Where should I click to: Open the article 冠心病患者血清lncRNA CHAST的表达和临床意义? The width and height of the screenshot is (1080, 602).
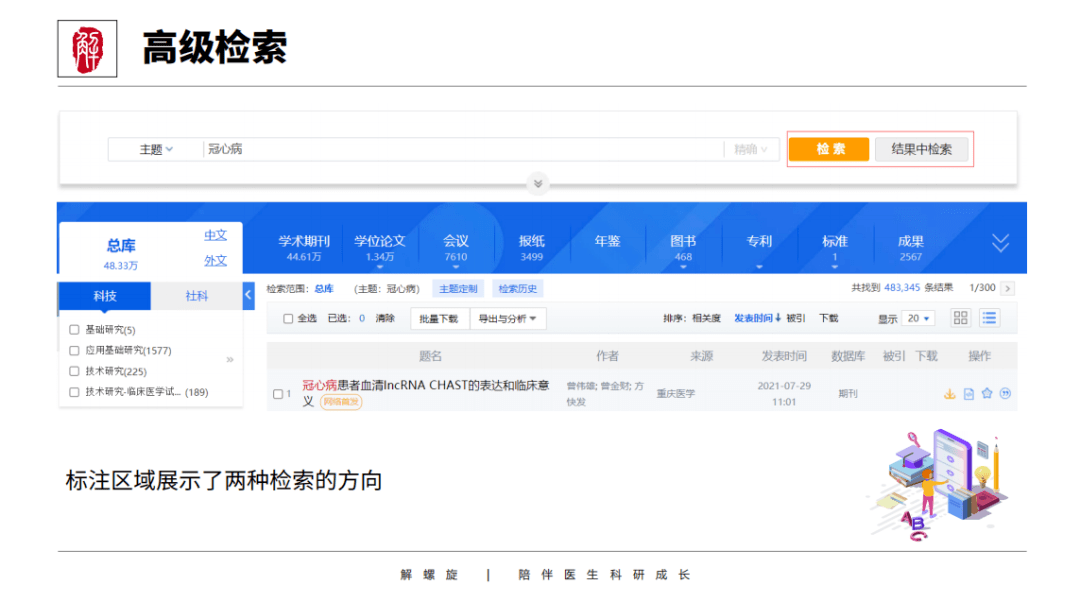click(426, 393)
